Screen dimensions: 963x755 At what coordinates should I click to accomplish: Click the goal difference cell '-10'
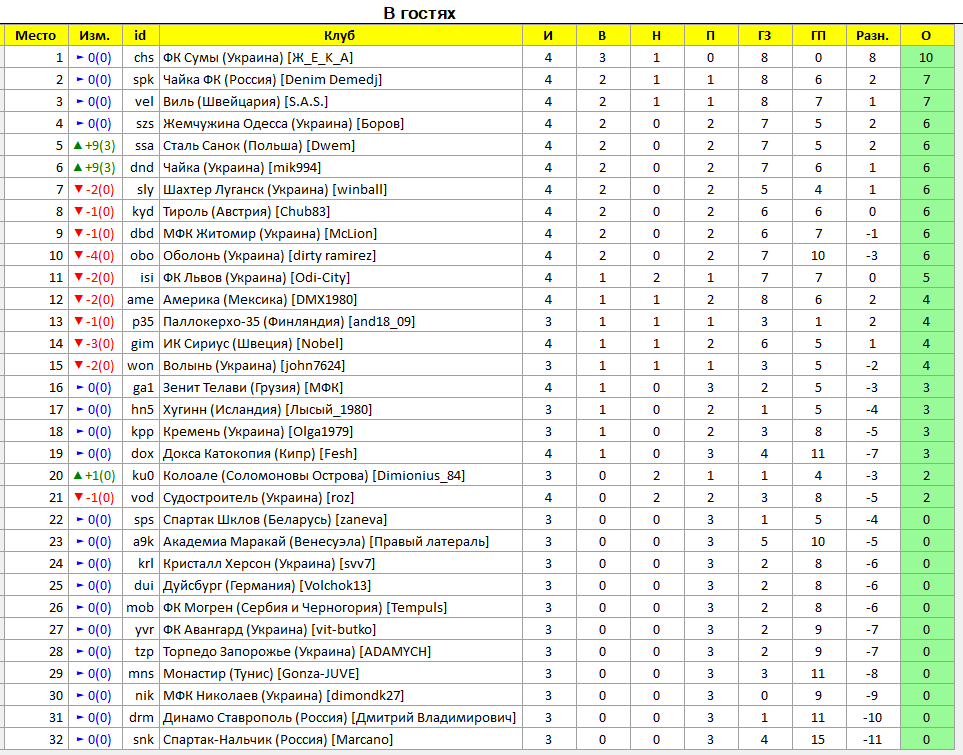[x=873, y=718]
